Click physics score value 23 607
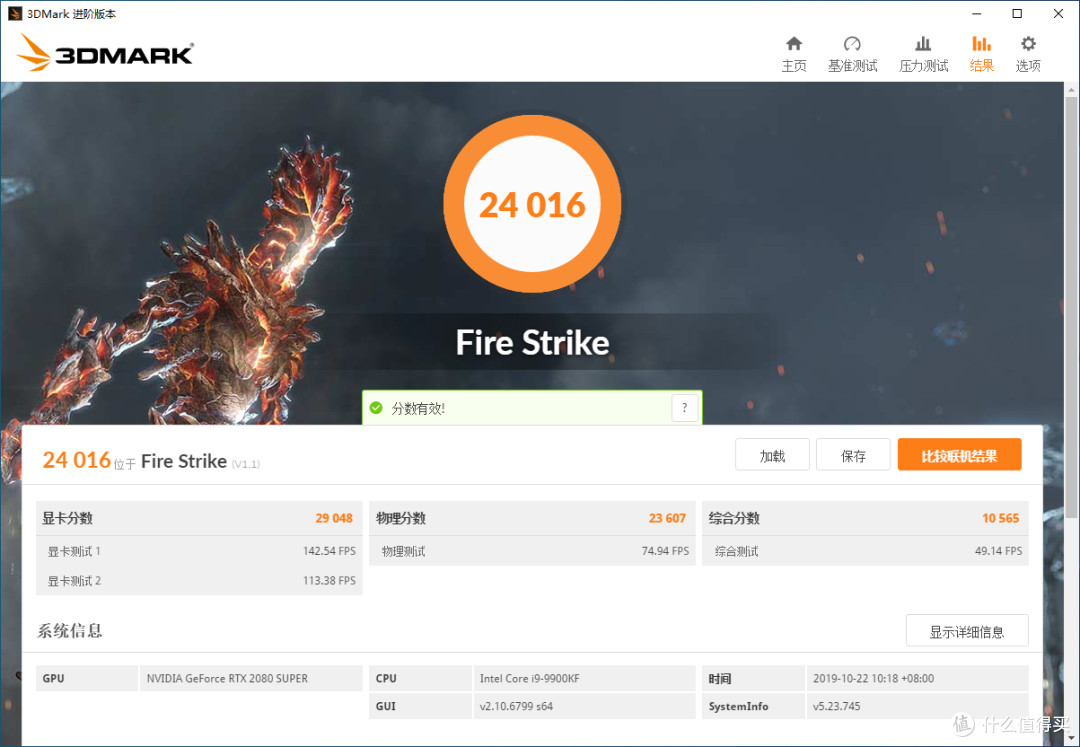Screen dimensions: 1080x747 click(667, 518)
